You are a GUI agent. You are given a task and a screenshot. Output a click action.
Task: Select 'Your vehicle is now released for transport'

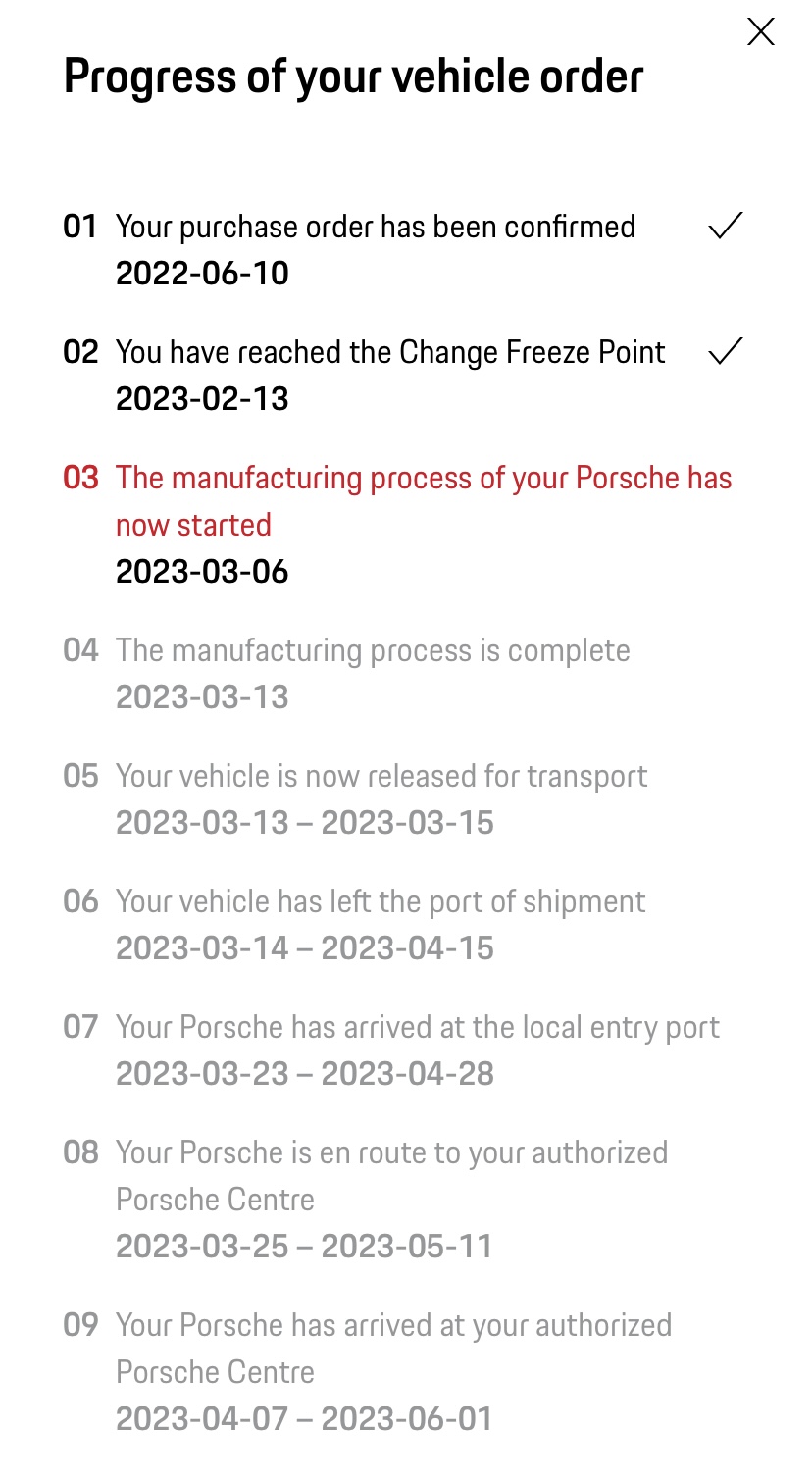[x=381, y=776]
